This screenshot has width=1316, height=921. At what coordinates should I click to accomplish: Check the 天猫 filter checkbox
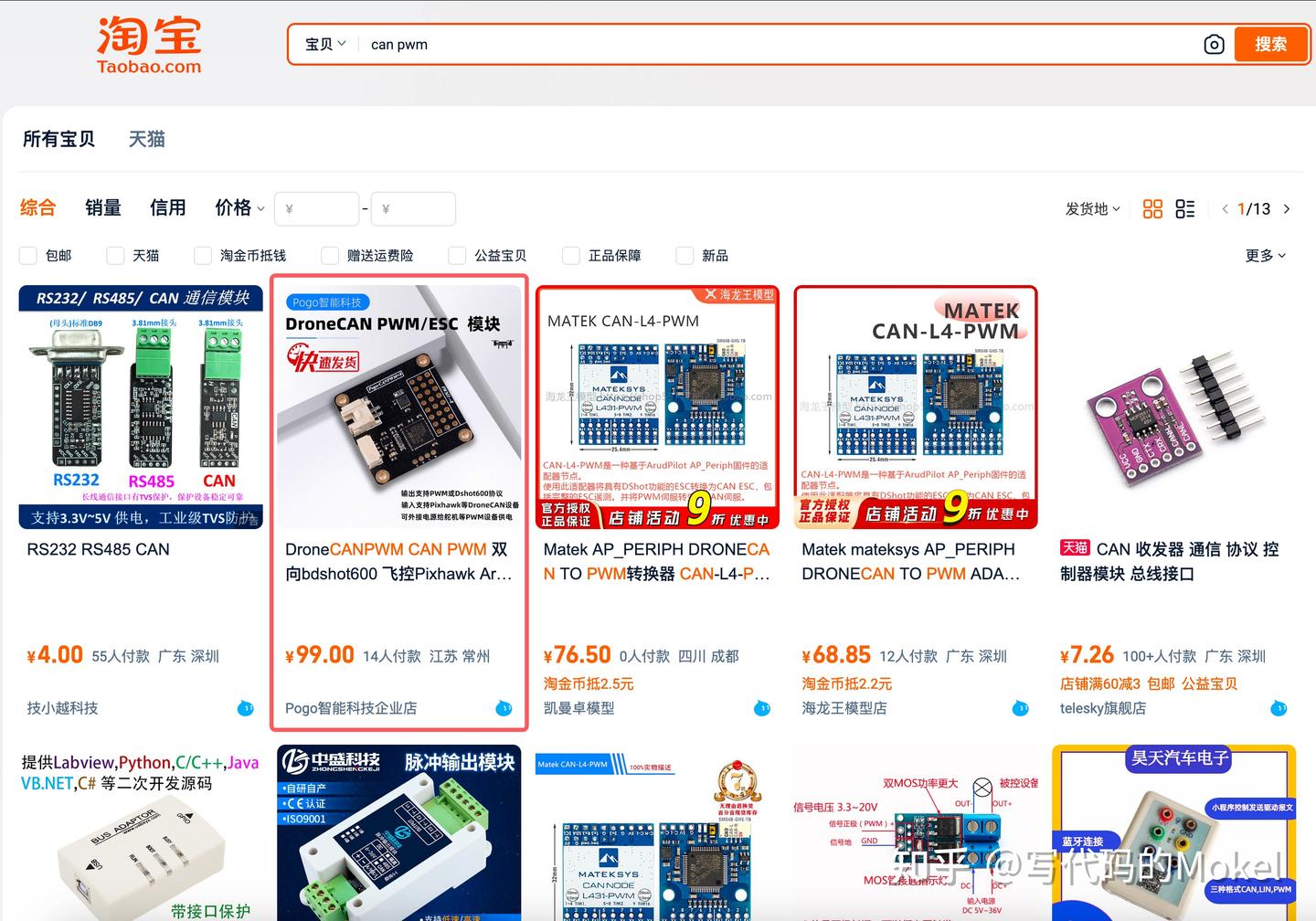click(114, 256)
